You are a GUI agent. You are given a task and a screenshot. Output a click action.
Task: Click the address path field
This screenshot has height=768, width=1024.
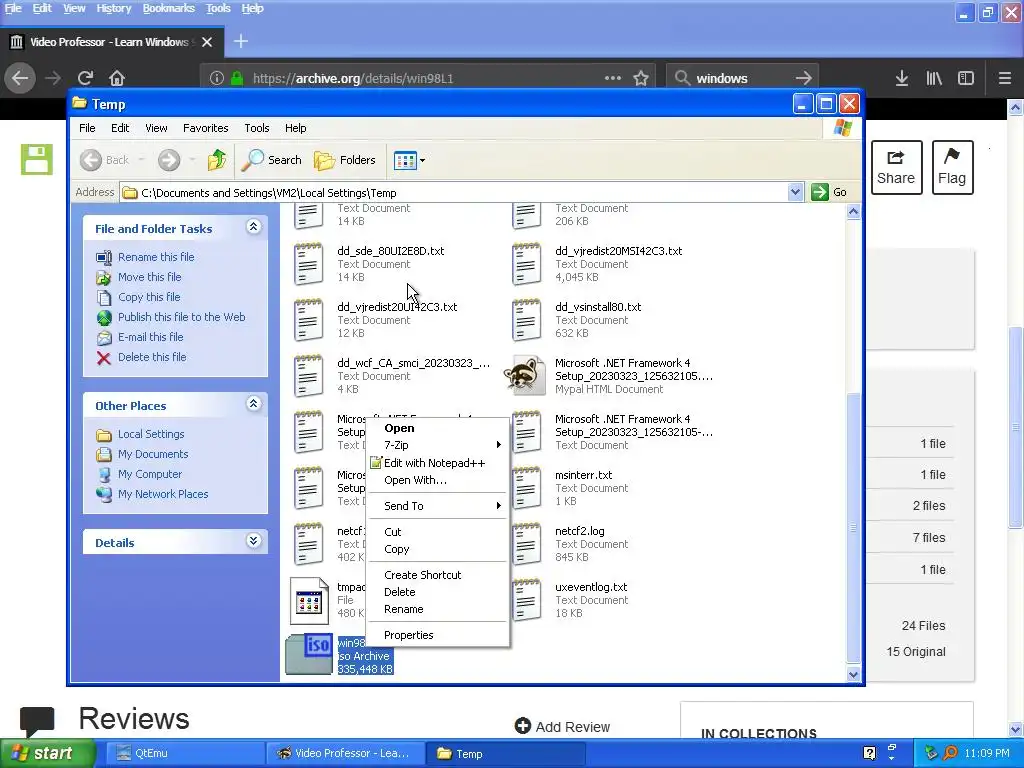(454, 193)
